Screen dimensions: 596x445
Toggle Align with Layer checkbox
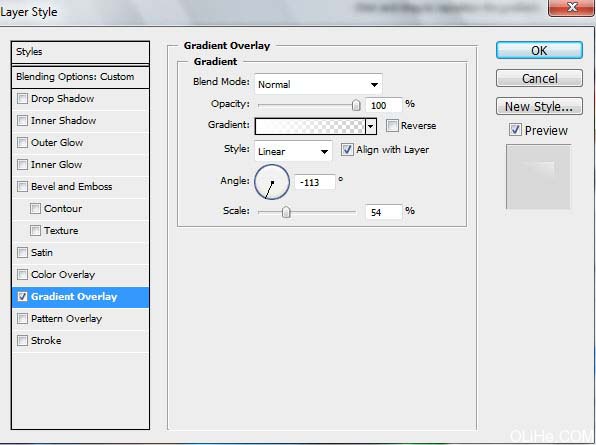point(347,149)
